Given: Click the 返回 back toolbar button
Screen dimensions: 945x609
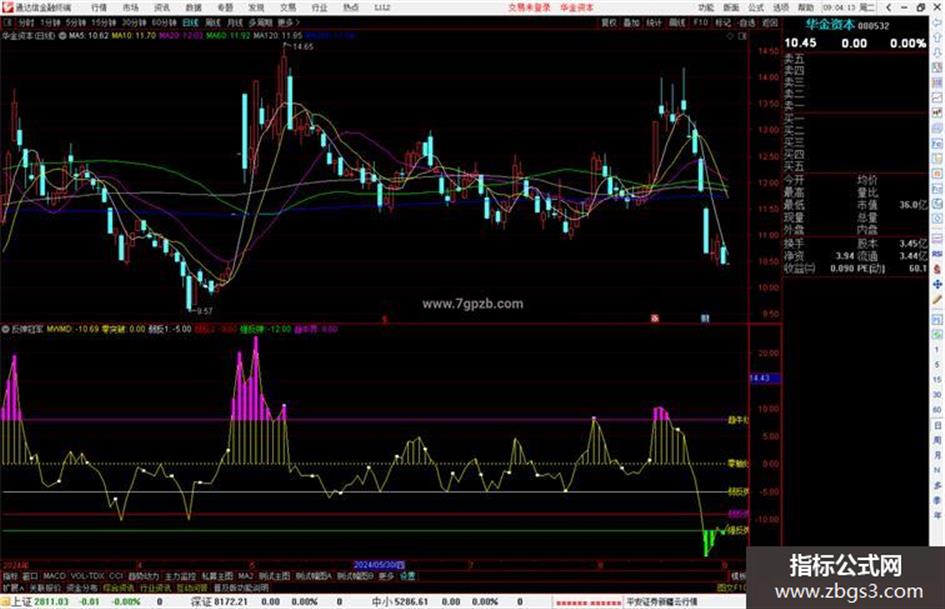Looking at the screenshot, I should click(x=770, y=23).
